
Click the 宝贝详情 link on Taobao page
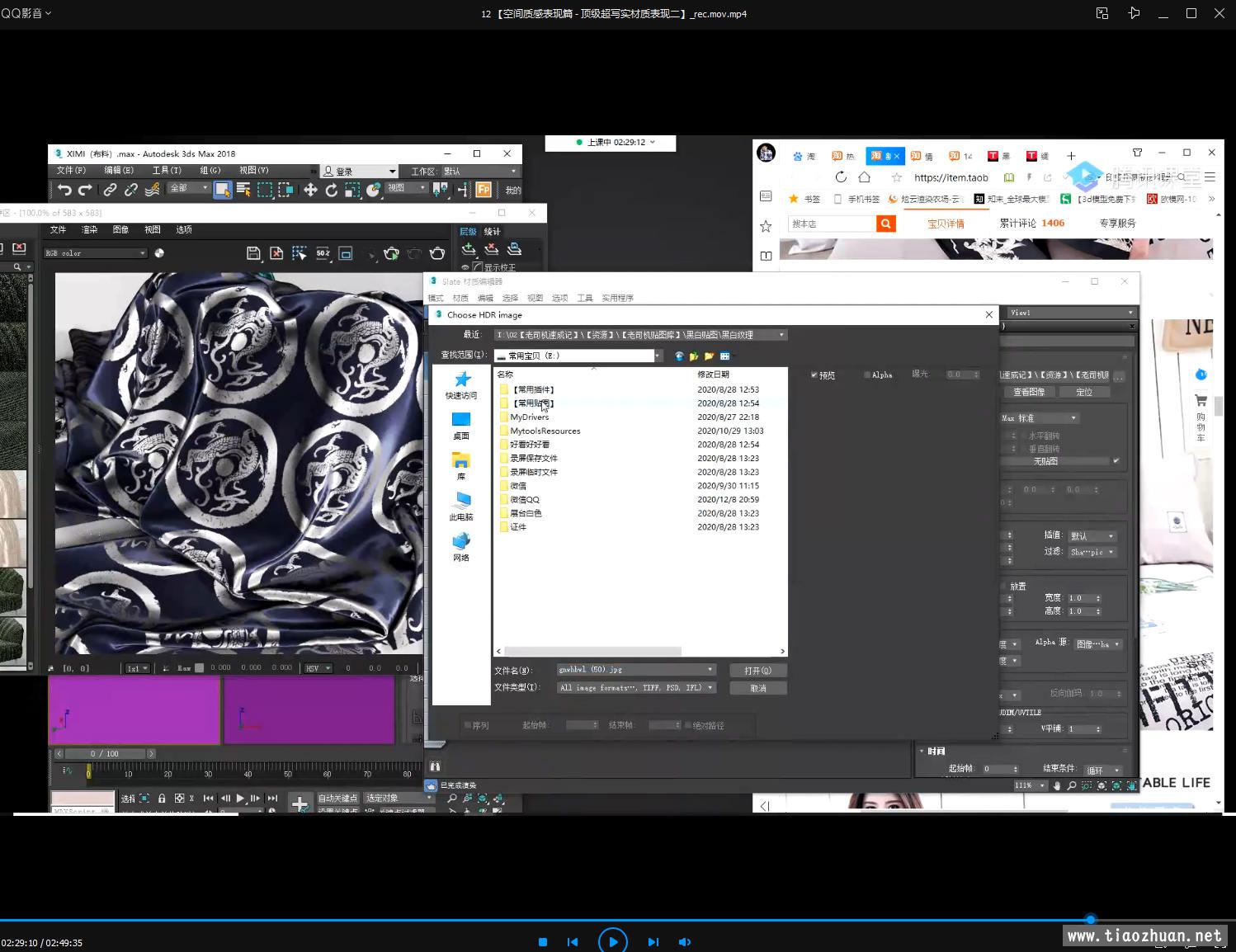click(x=946, y=224)
